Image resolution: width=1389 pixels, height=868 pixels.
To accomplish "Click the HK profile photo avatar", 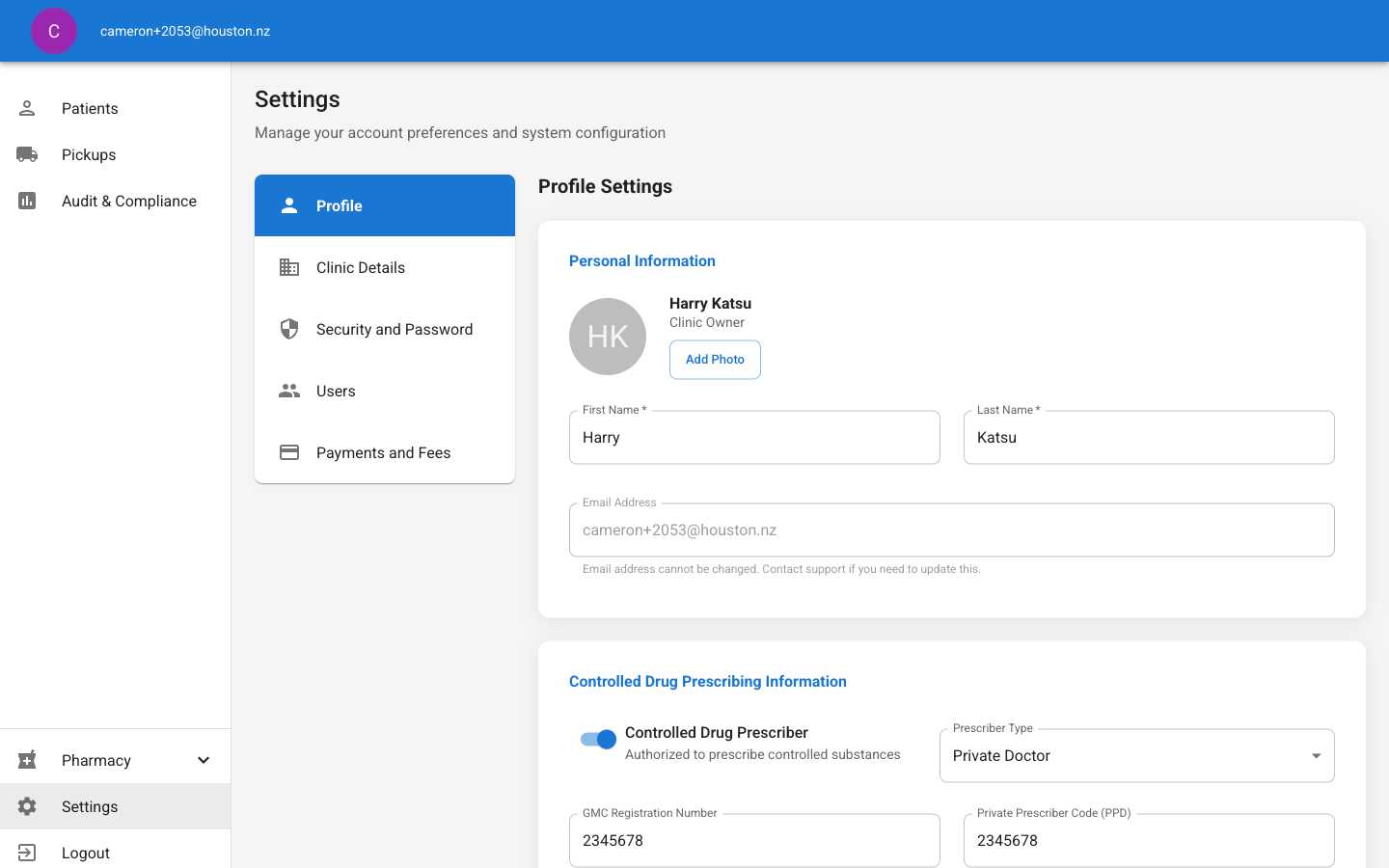I will click(608, 337).
